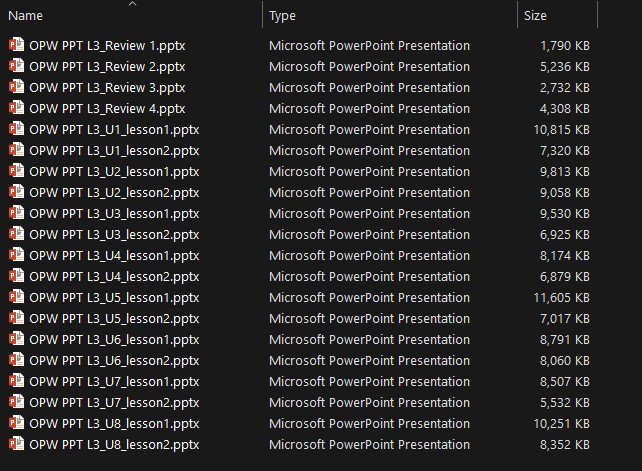Click Type cell in the L3_U7_lesson2.pptx row
This screenshot has width=642, height=471.
point(369,402)
